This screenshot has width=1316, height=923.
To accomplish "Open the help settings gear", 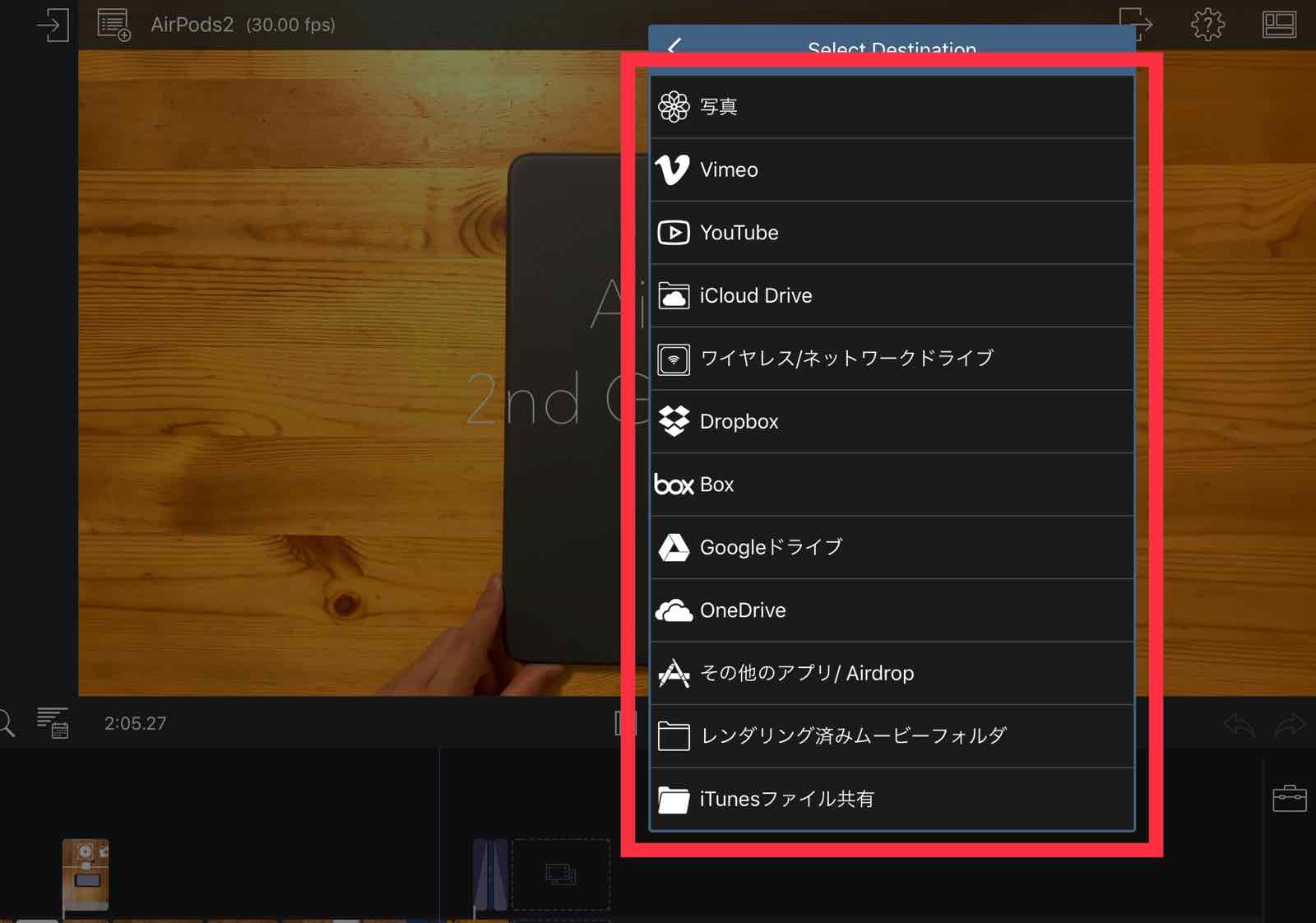I will tap(1207, 24).
